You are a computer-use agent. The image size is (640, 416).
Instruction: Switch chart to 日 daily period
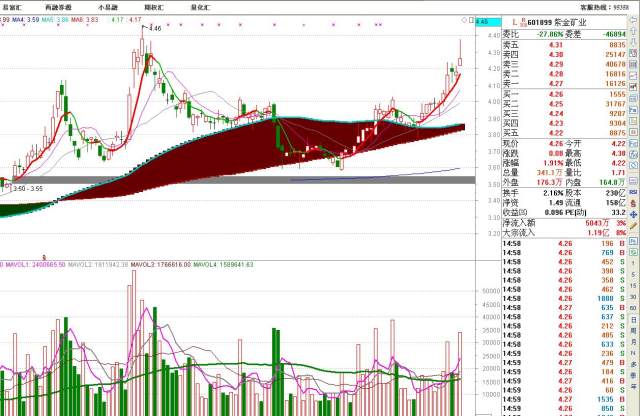[634, 320]
